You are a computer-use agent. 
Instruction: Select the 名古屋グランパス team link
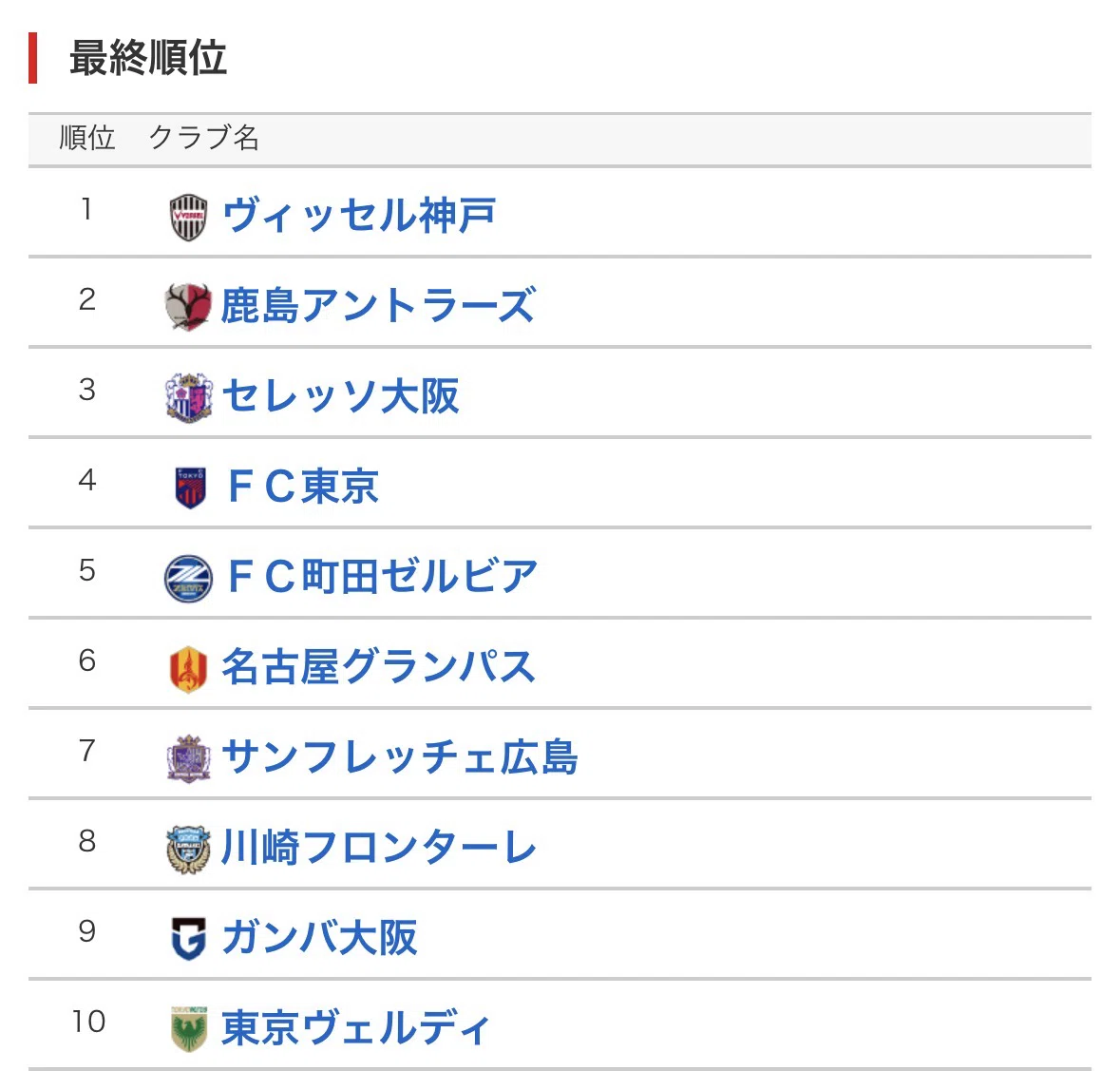[379, 666]
